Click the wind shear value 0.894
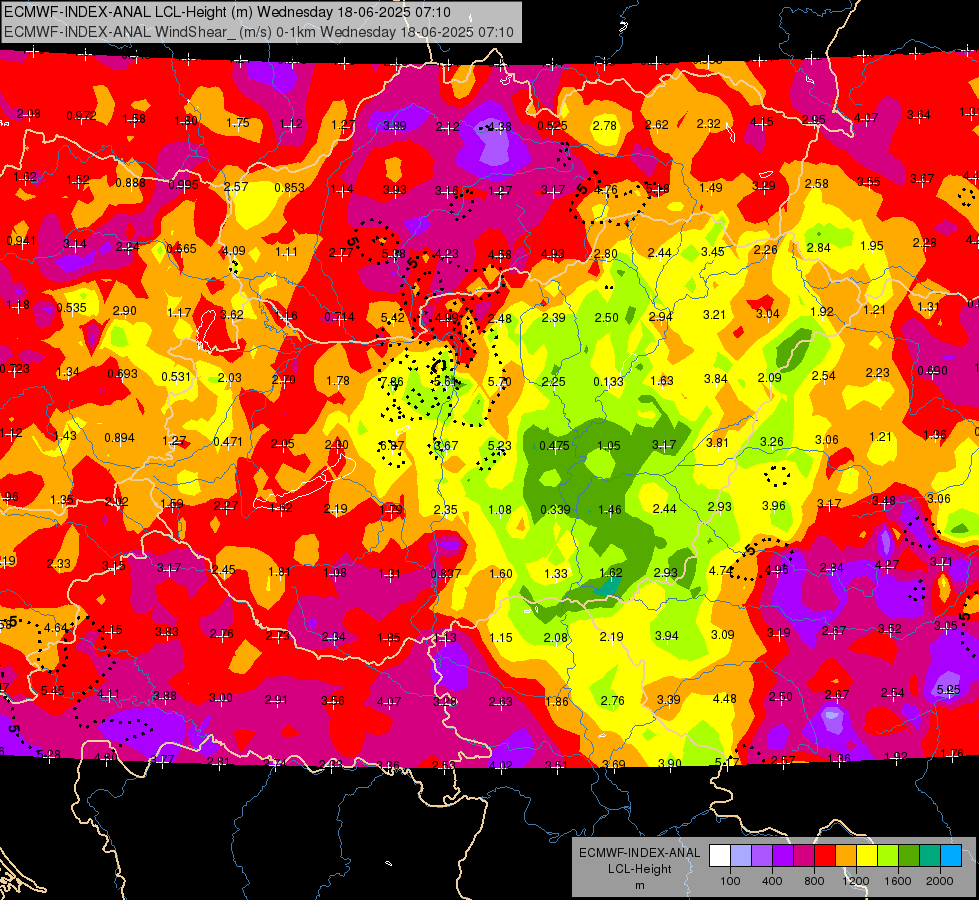Image resolution: width=979 pixels, height=900 pixels. (119, 437)
